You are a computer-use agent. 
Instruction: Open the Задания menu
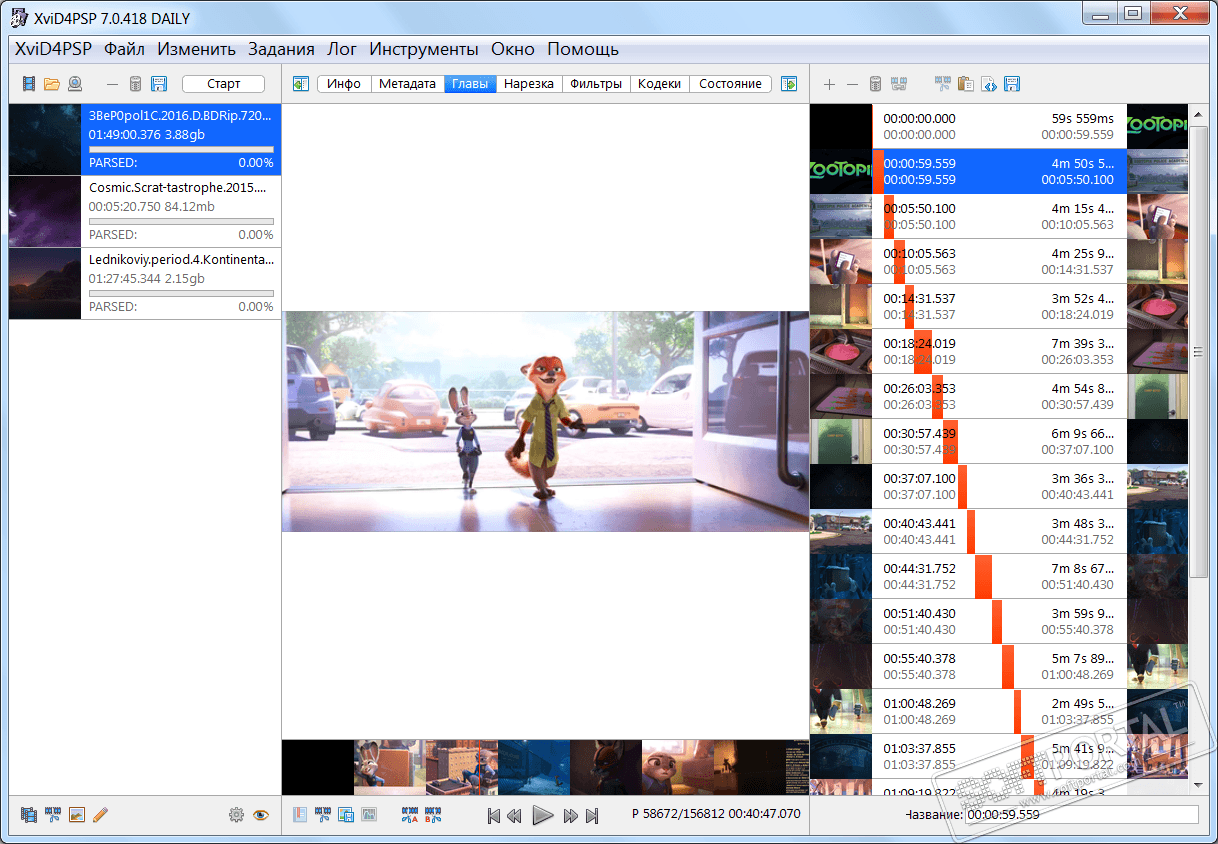click(x=281, y=49)
